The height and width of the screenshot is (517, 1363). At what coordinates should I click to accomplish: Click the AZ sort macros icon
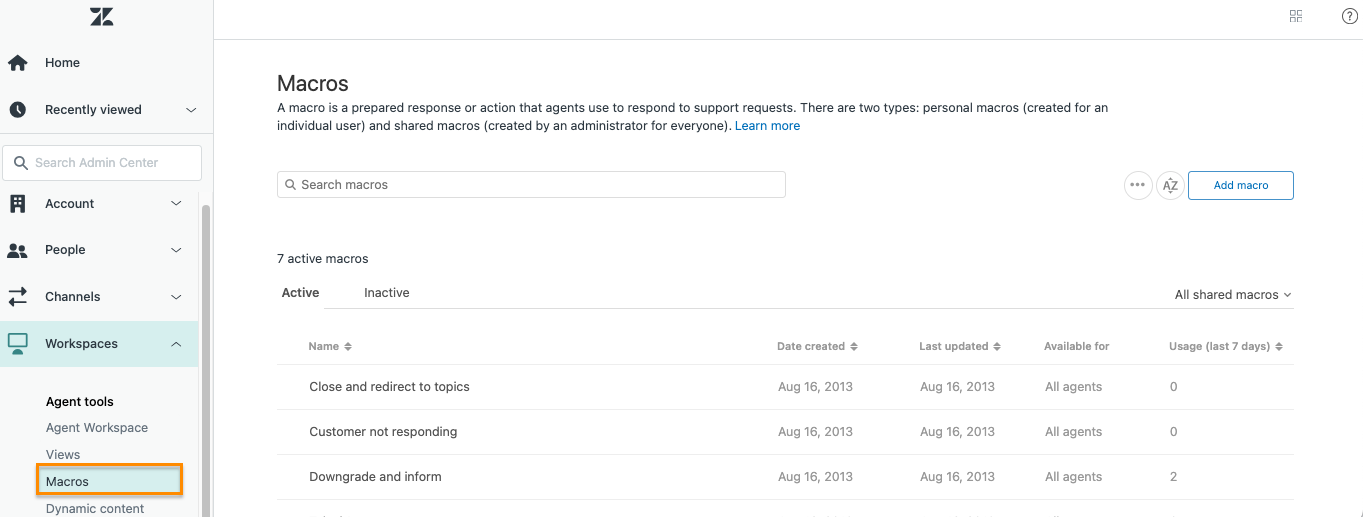(1170, 185)
